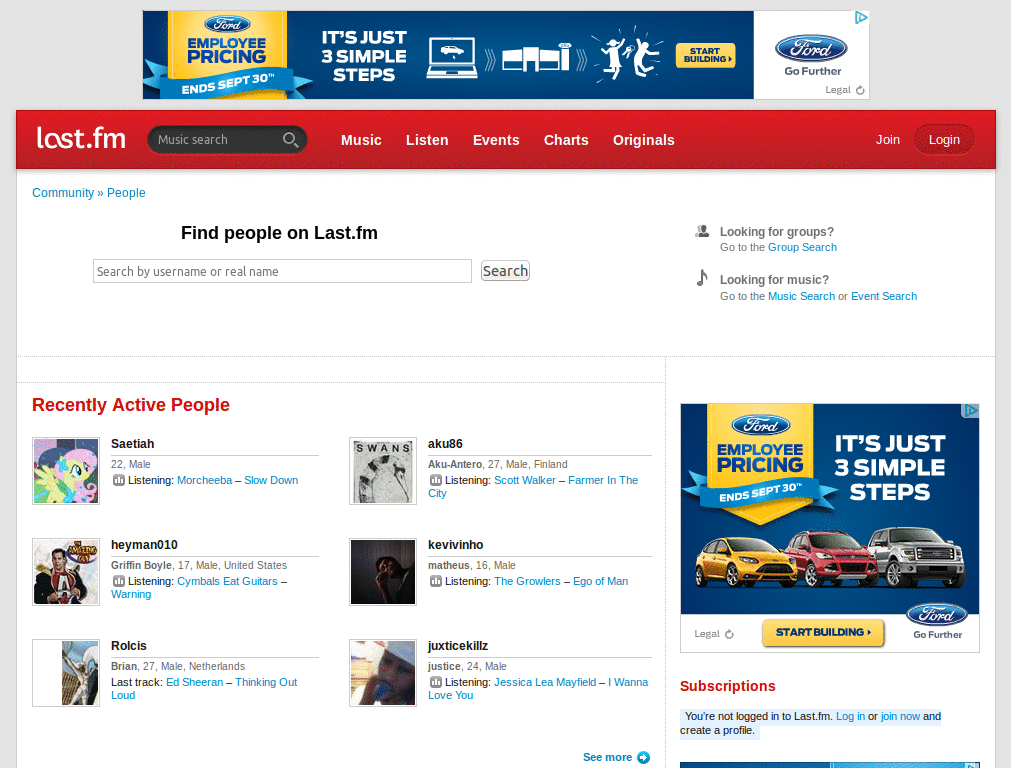Click the Log in link under Subscriptions
This screenshot has height=768, width=1024.
coord(850,716)
